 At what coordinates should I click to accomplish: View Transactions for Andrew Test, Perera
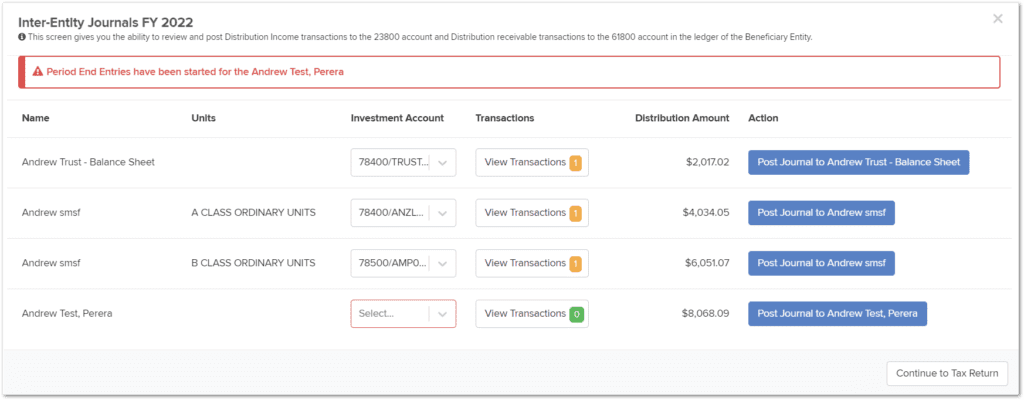coord(524,314)
